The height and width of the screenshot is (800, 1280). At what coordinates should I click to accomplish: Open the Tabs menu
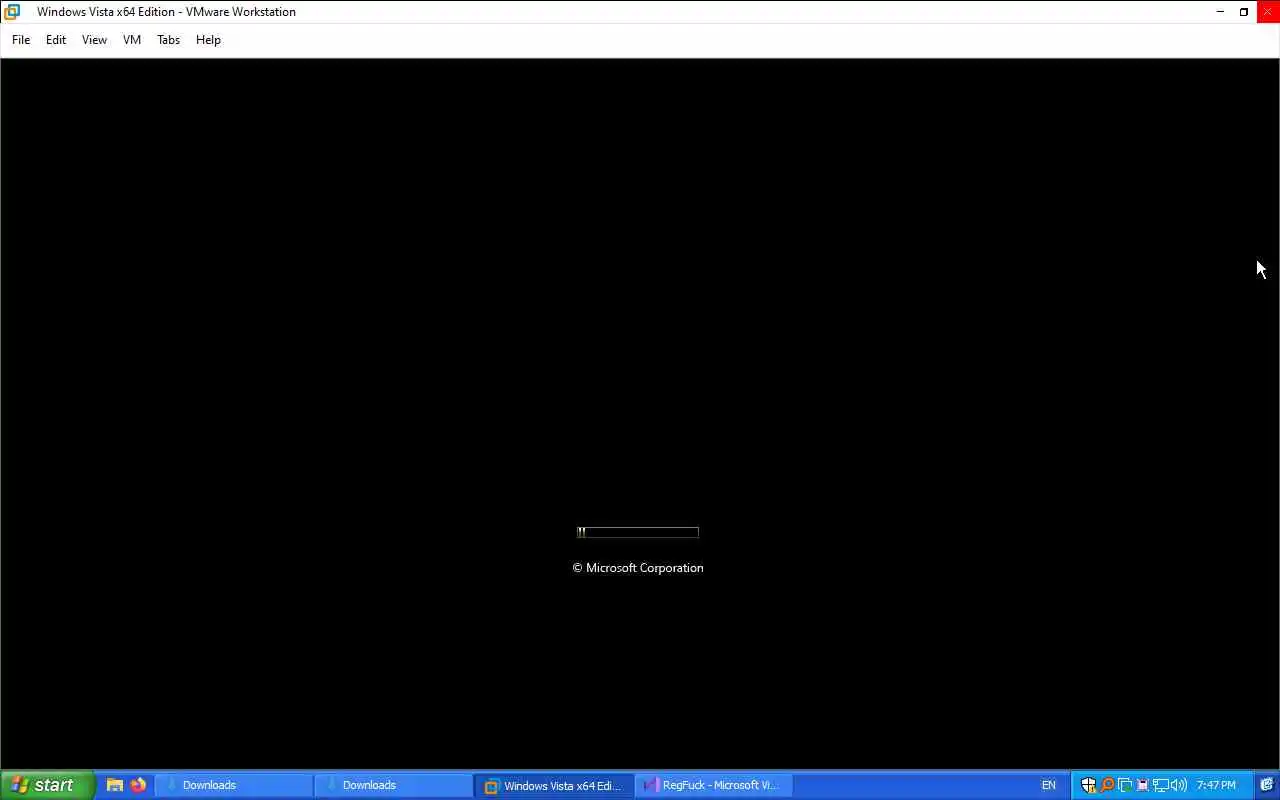[168, 40]
